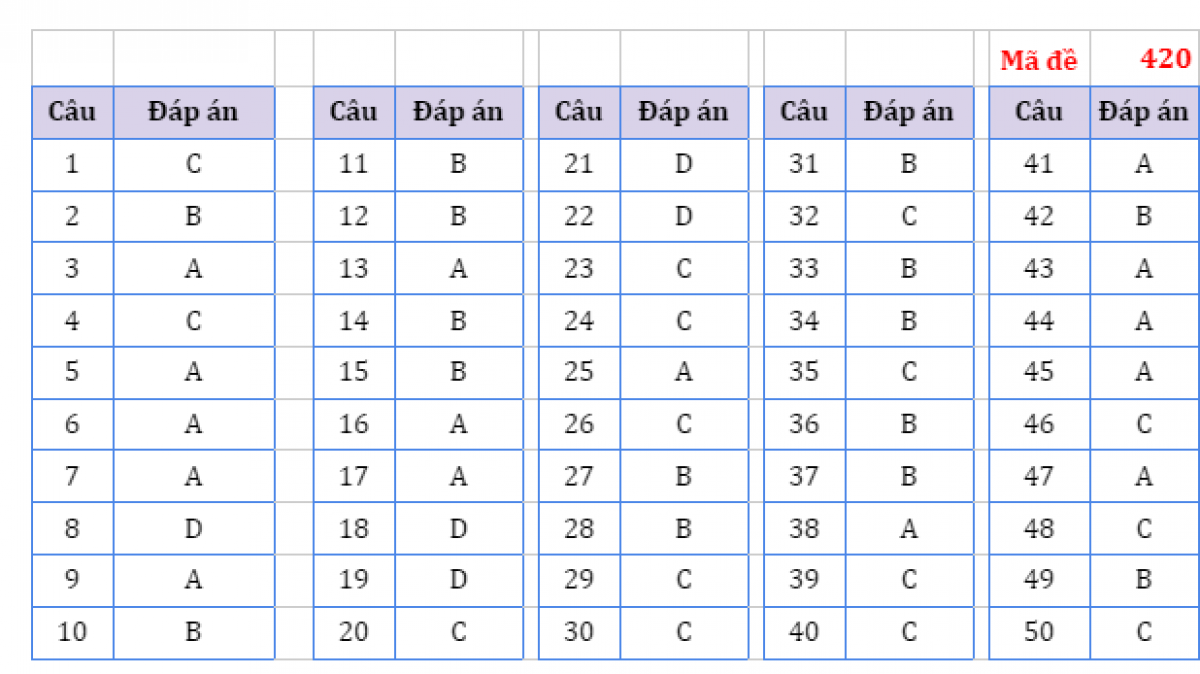Viewport: 1200px width, 674px height.
Task: Click the question number 10 cell
Action: [72, 632]
